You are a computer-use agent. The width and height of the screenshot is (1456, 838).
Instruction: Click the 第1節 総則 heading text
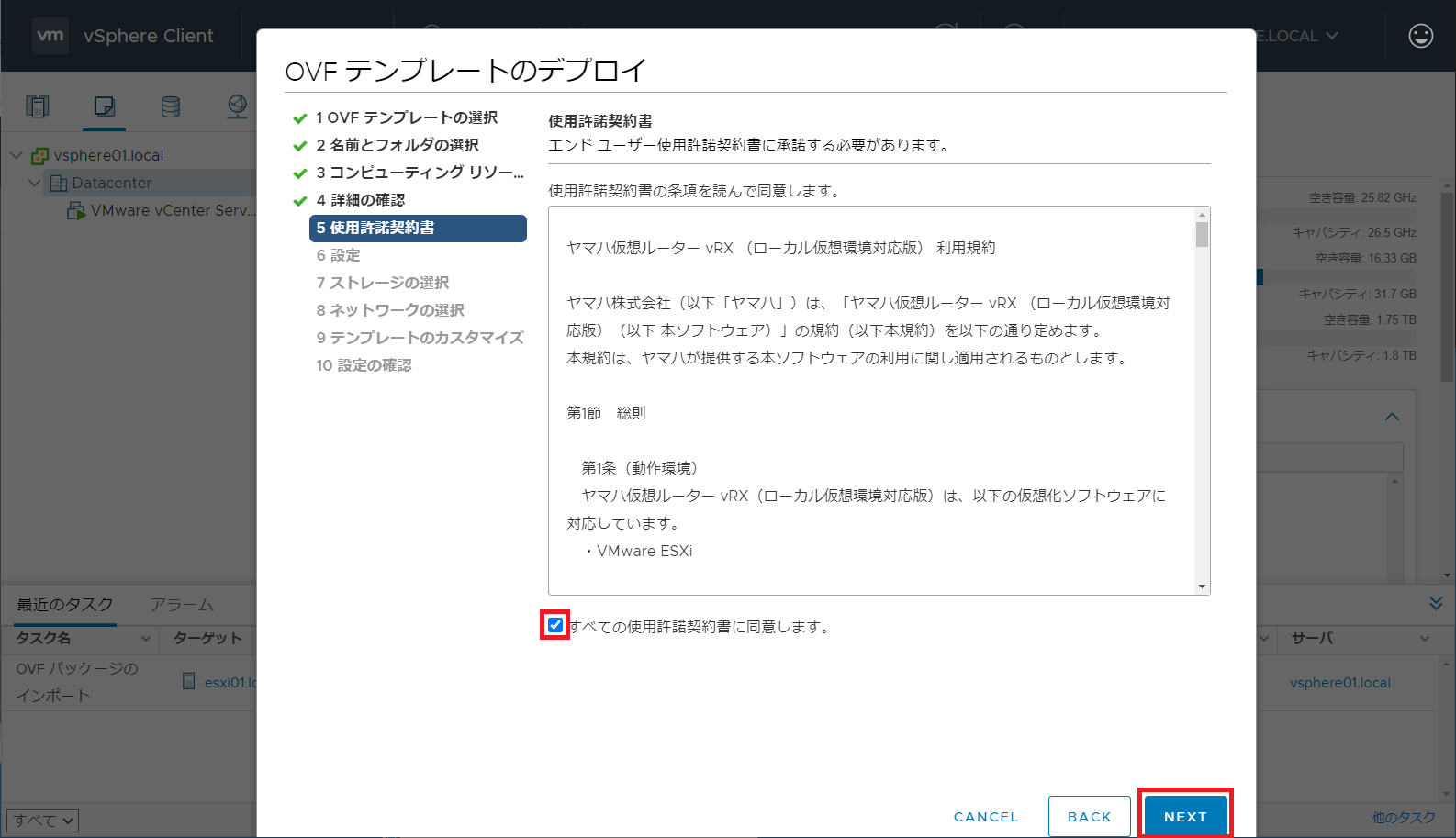point(606,413)
